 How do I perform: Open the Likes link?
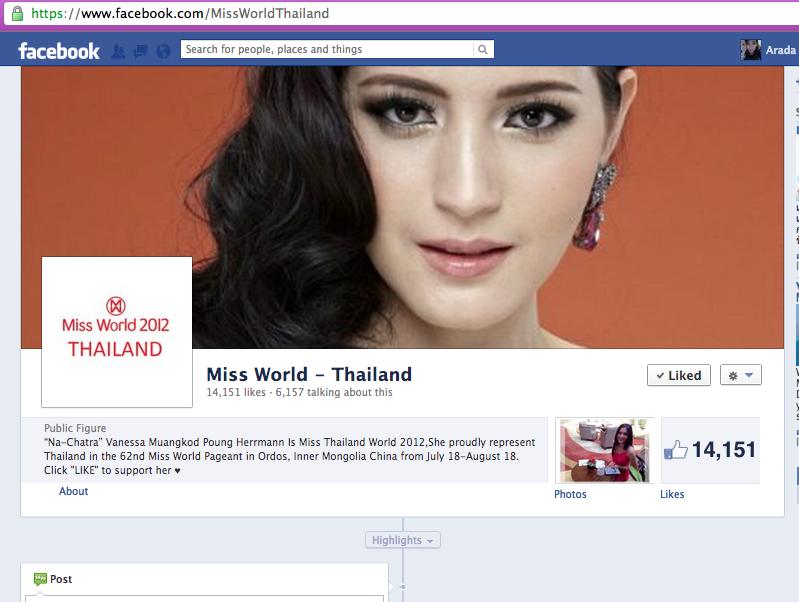pyautogui.click(x=672, y=494)
